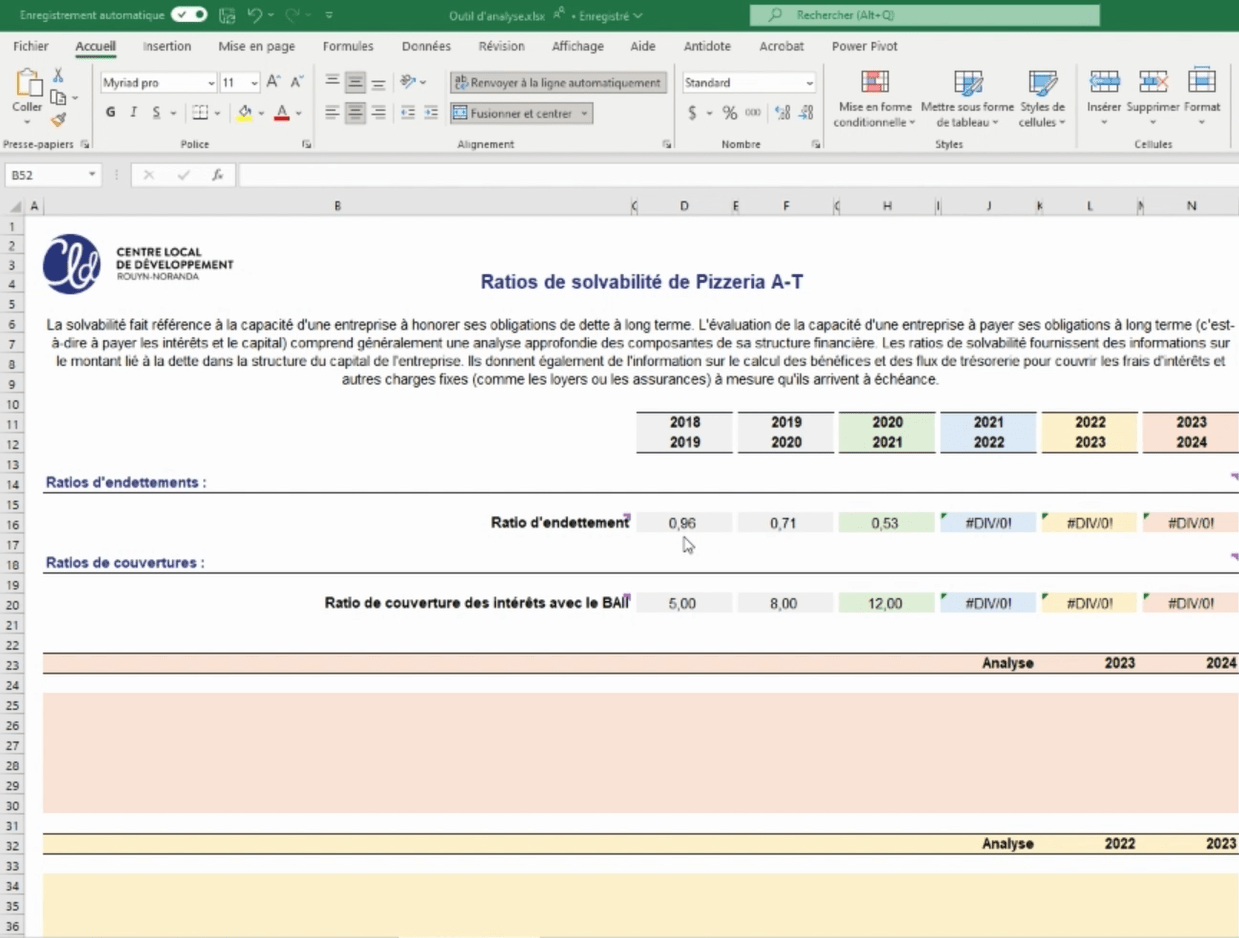Click the Copy icon
The height and width of the screenshot is (938, 1239).
(x=58, y=97)
